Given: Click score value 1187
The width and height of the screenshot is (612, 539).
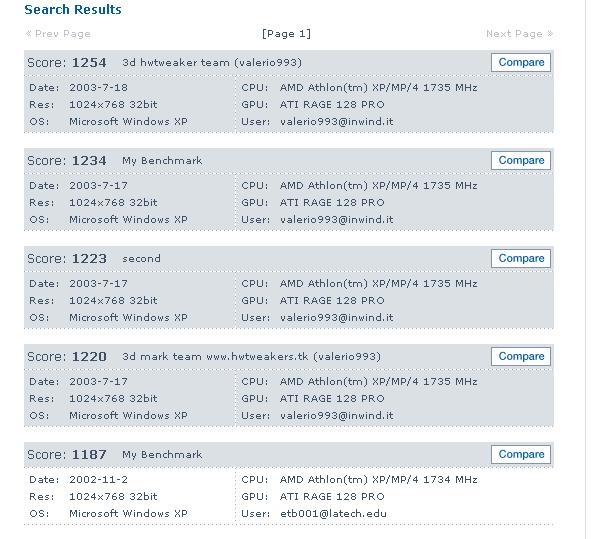Looking at the screenshot, I should [89, 455].
